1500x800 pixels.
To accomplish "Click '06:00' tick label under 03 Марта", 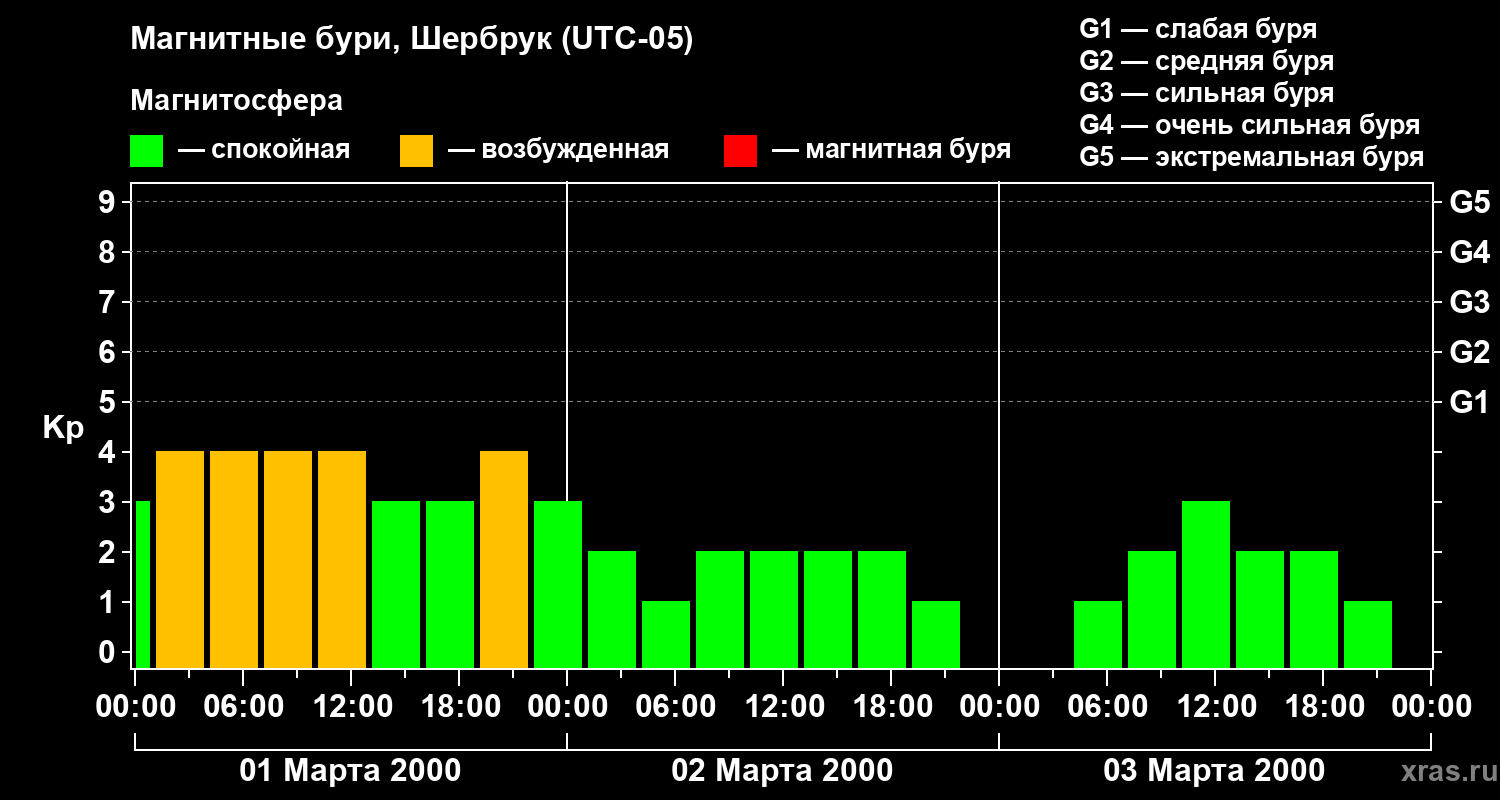I will coord(1107,707).
